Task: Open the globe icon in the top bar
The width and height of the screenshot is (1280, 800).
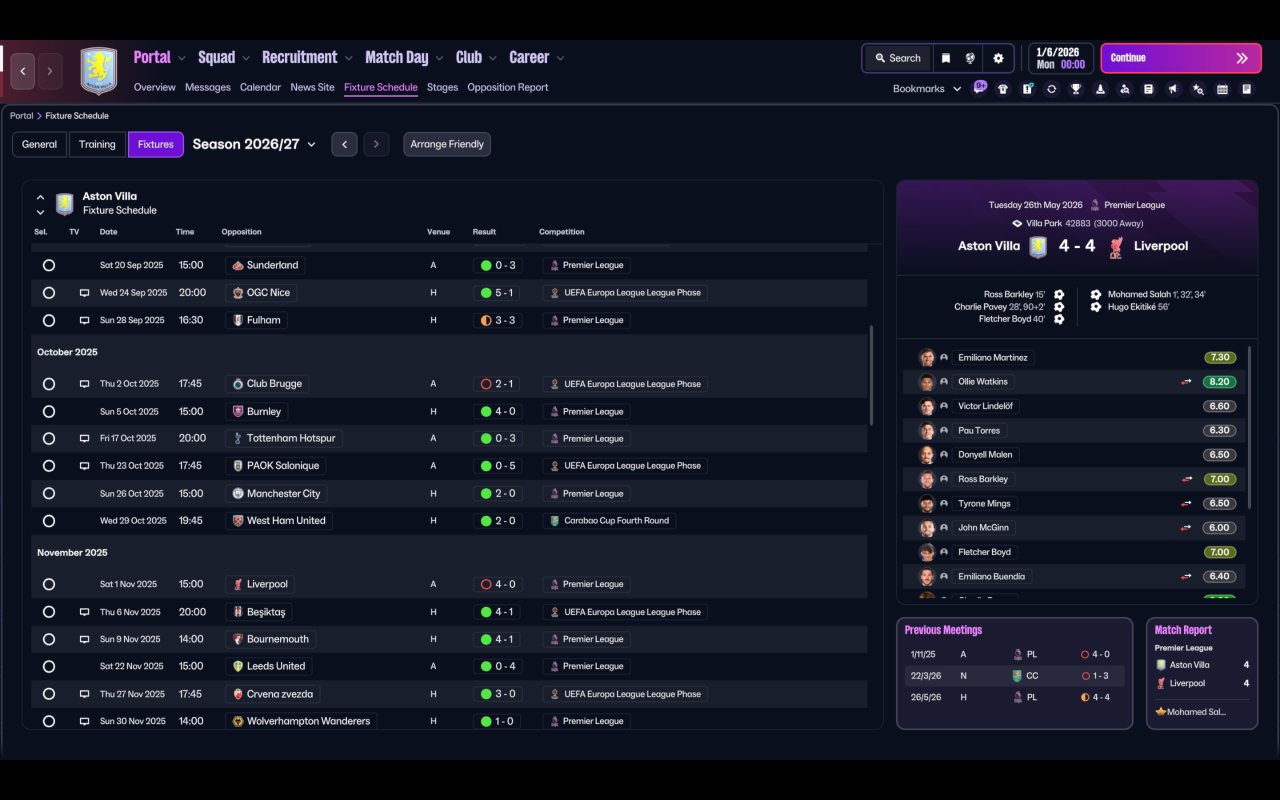Action: 970,58
